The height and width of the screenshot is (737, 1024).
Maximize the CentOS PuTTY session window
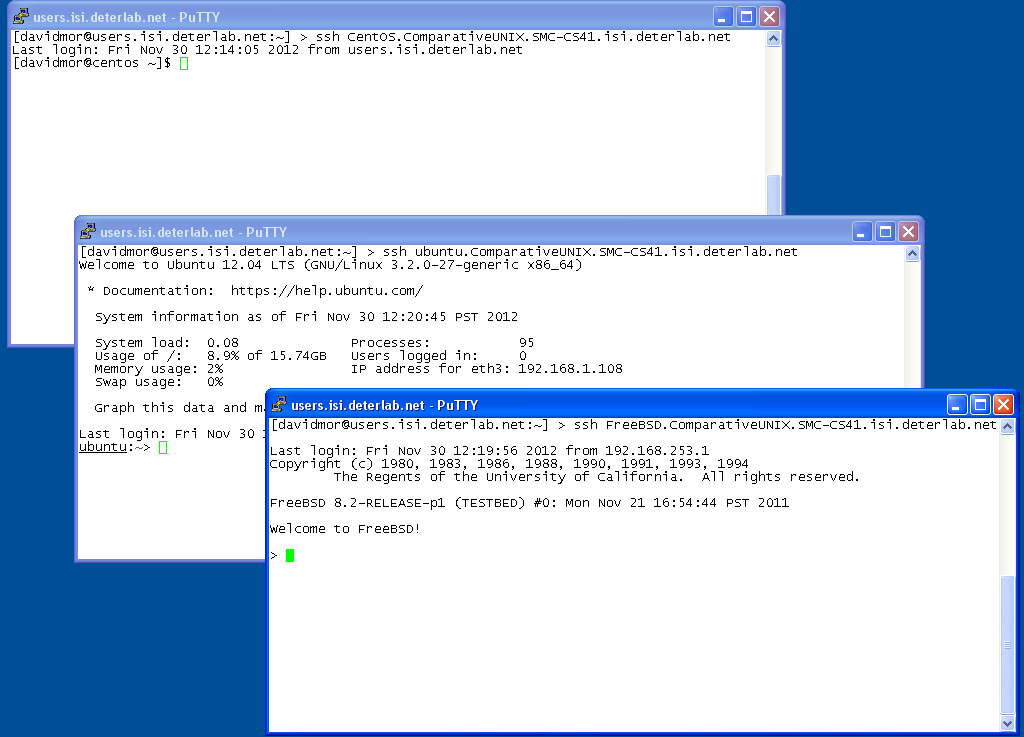click(746, 17)
